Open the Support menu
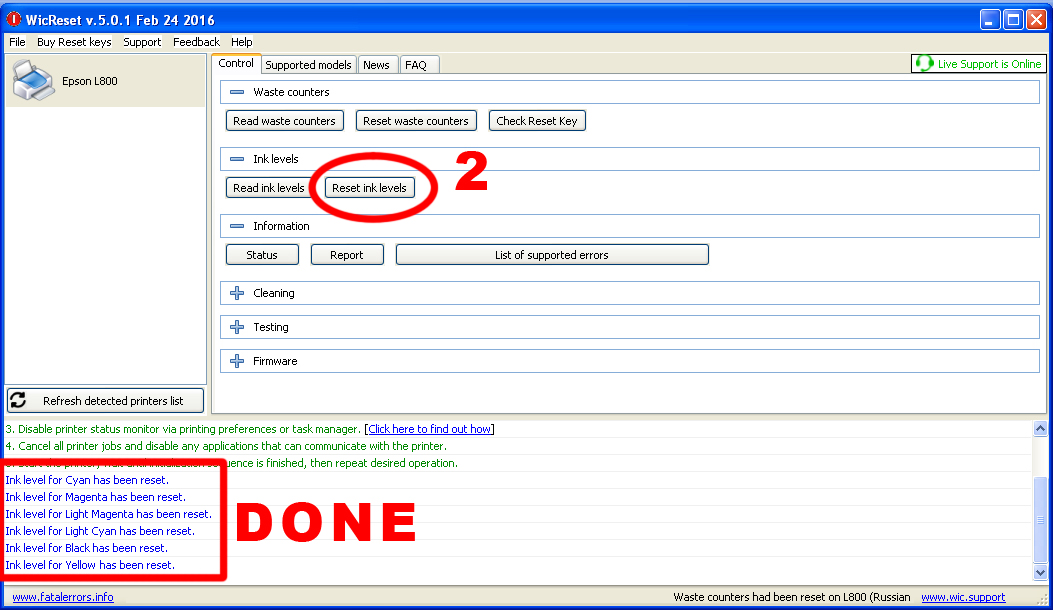The image size is (1053, 610). click(x=142, y=42)
